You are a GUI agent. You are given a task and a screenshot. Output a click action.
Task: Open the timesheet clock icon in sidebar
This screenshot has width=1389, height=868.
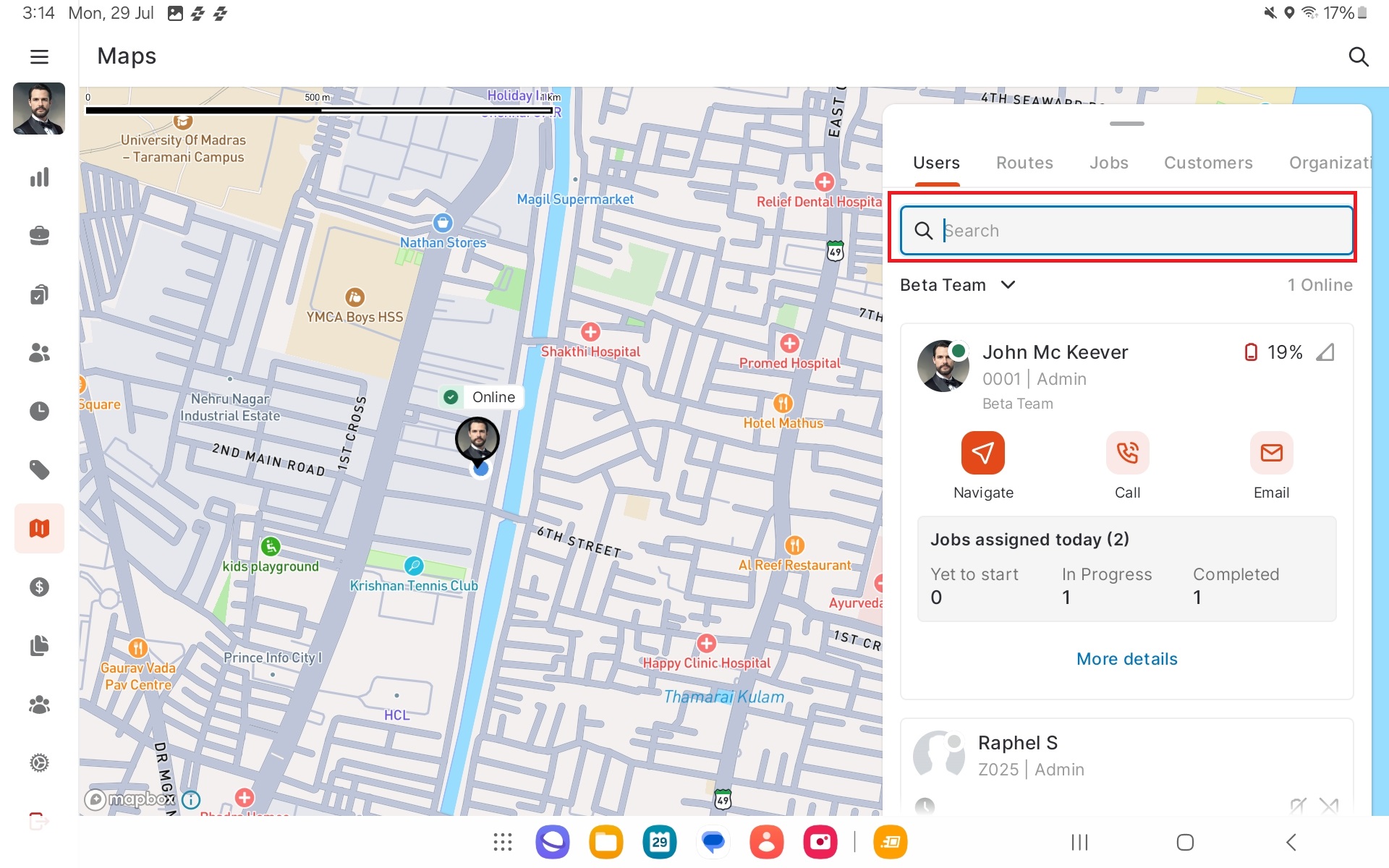[39, 412]
